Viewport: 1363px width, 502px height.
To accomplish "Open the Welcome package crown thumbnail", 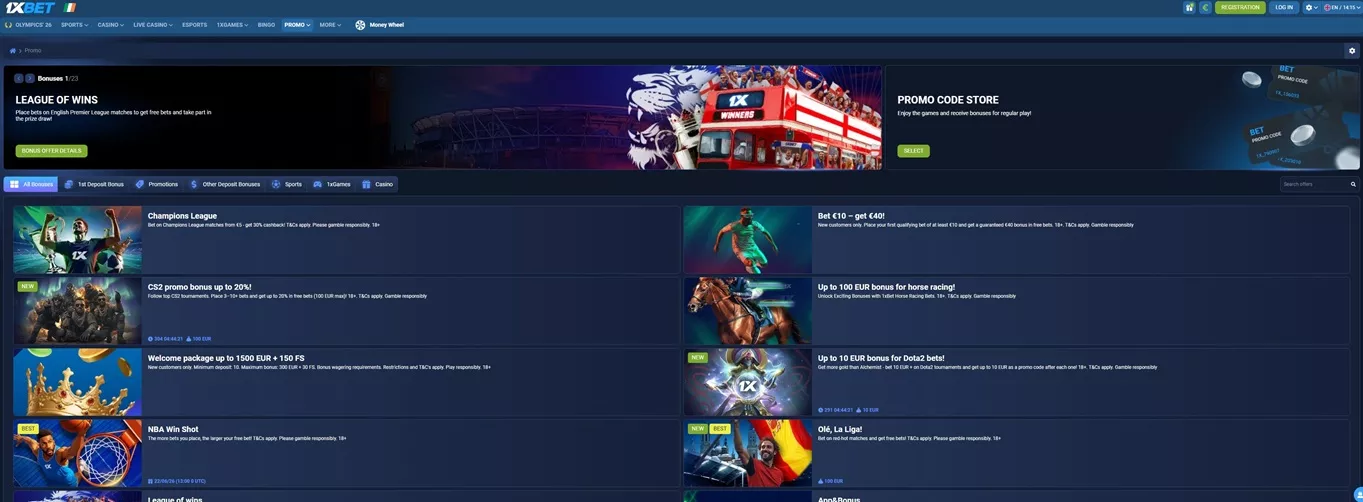I will coord(78,382).
